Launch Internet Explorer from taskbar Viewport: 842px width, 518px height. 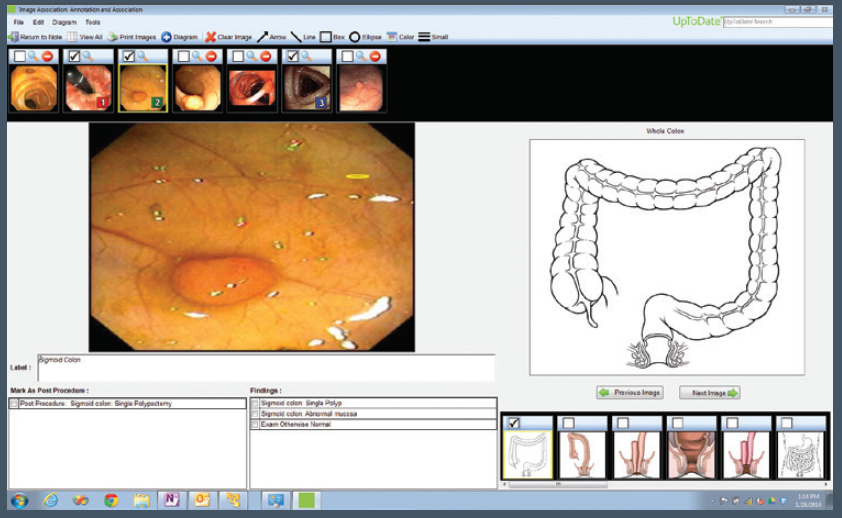[x=50, y=501]
